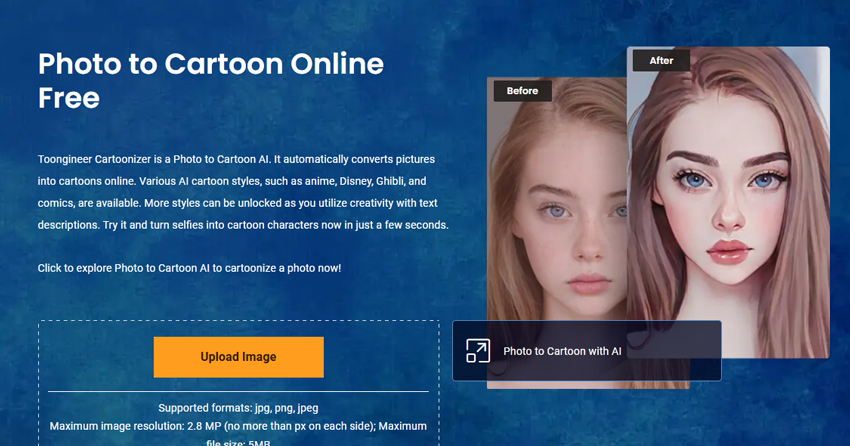Click the 'Supported formats: jpg, png, jpeg' text
Viewport: 850px width, 446px height.
(x=239, y=408)
